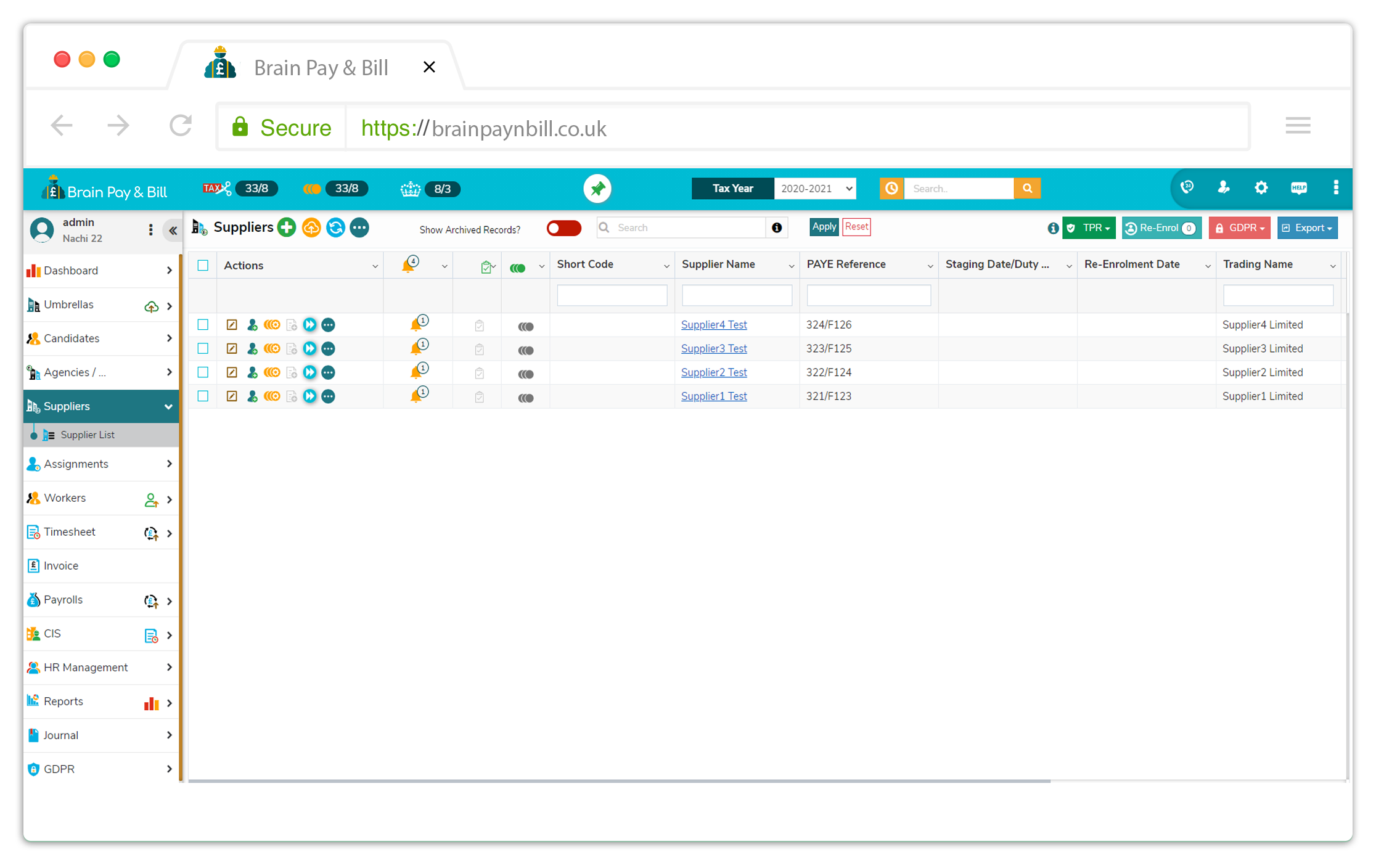
Task: Check the select-all checkbox in table header
Action: pyautogui.click(x=203, y=266)
